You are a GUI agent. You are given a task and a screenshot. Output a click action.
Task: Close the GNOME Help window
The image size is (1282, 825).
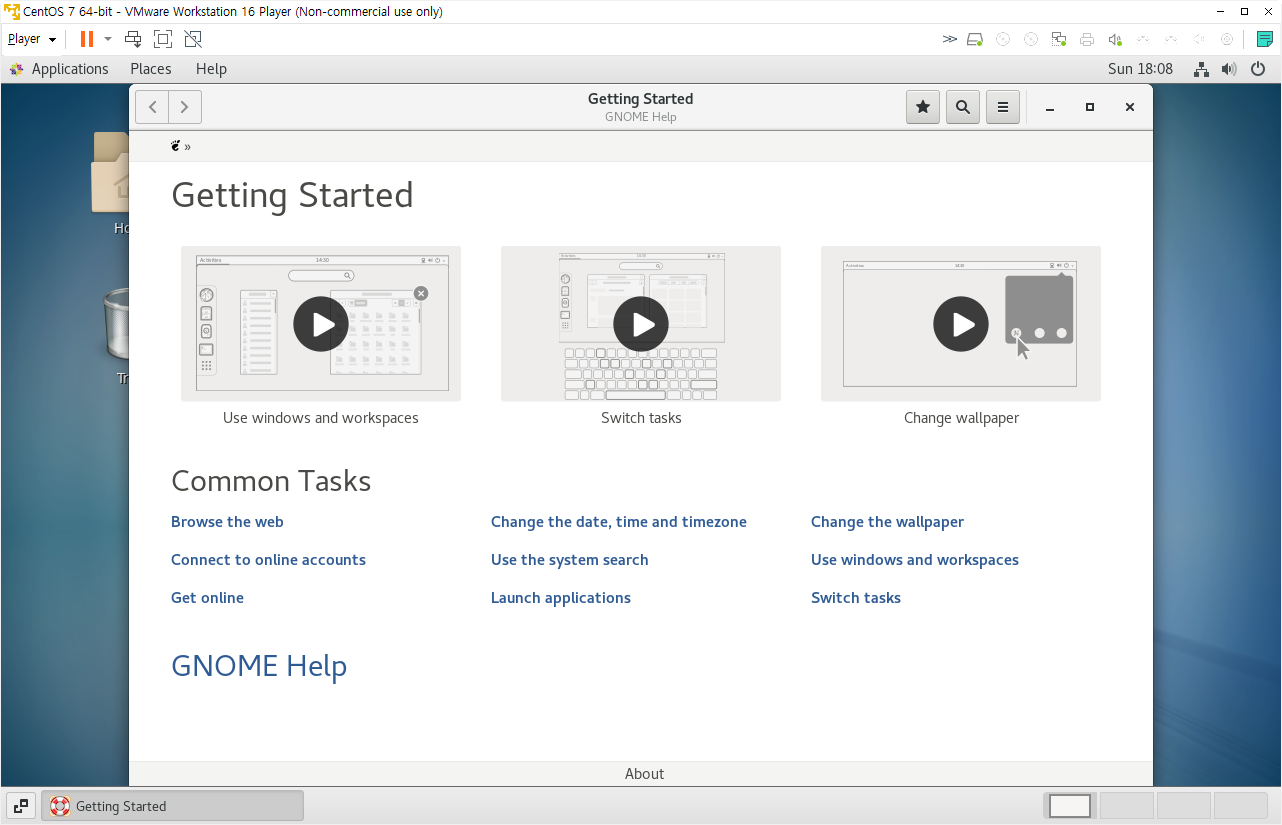pos(1130,107)
